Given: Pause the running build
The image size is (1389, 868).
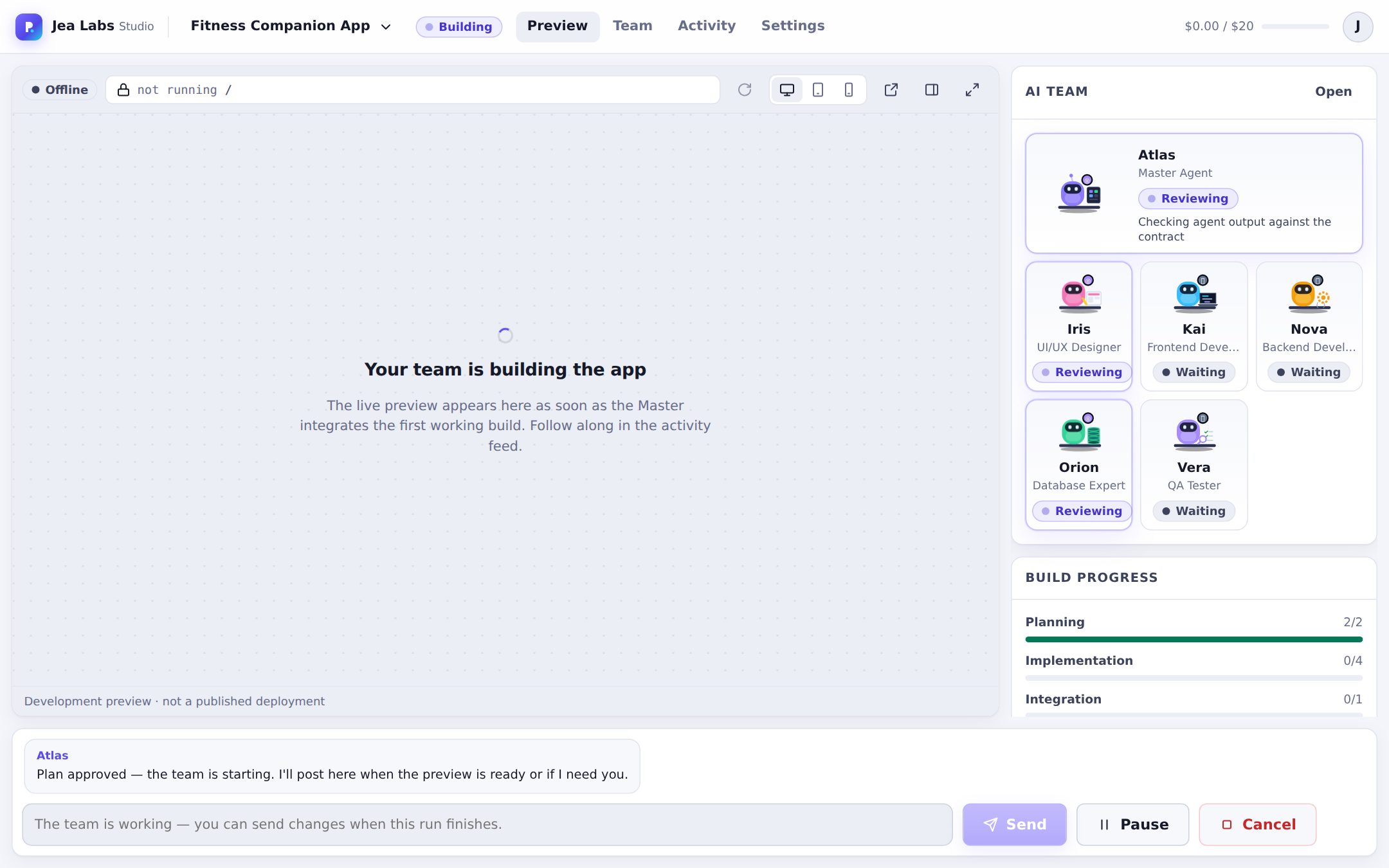Looking at the screenshot, I should click(x=1133, y=824).
